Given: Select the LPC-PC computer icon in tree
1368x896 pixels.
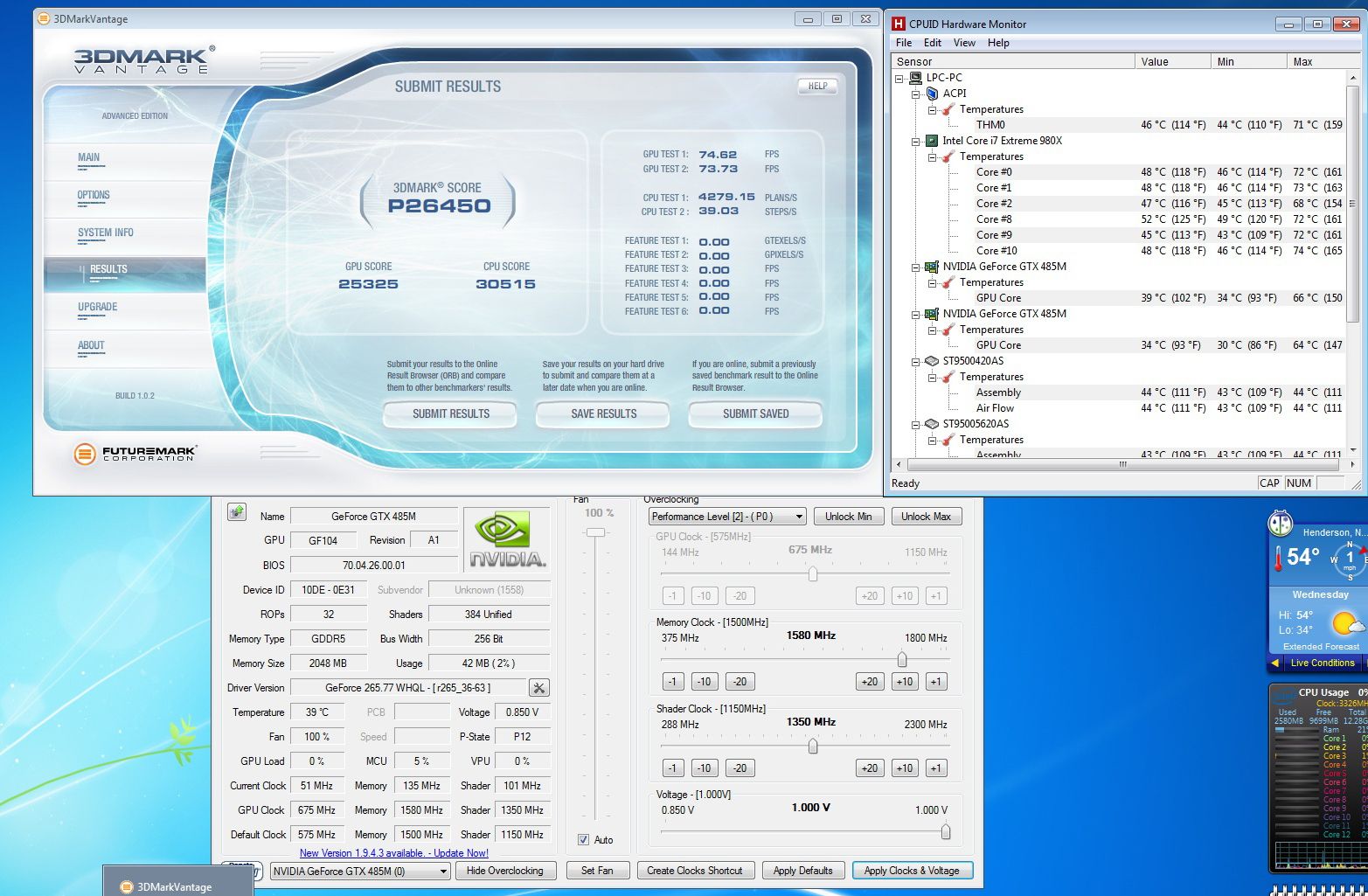Looking at the screenshot, I should pyautogui.click(x=915, y=78).
